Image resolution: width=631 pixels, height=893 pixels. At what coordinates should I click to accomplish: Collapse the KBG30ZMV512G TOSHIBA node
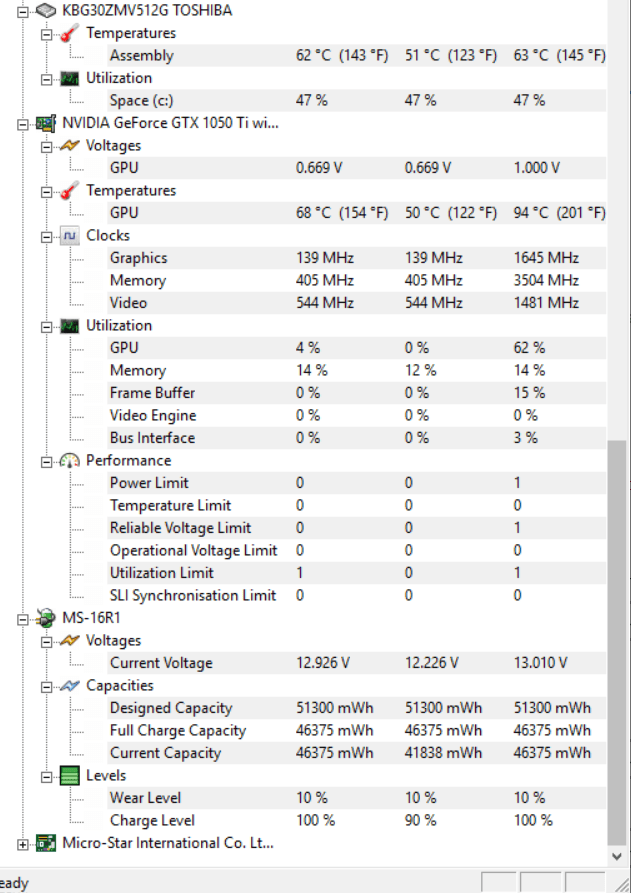23,11
